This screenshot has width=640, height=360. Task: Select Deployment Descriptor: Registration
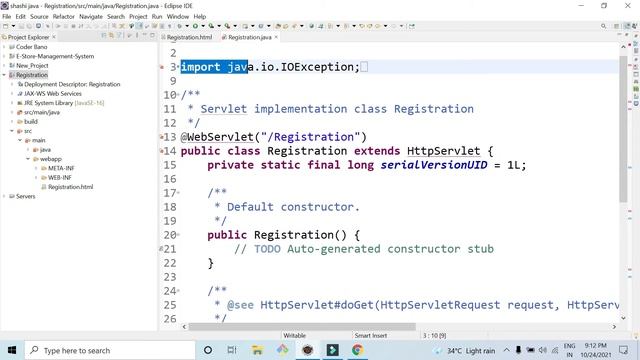pos(72,84)
